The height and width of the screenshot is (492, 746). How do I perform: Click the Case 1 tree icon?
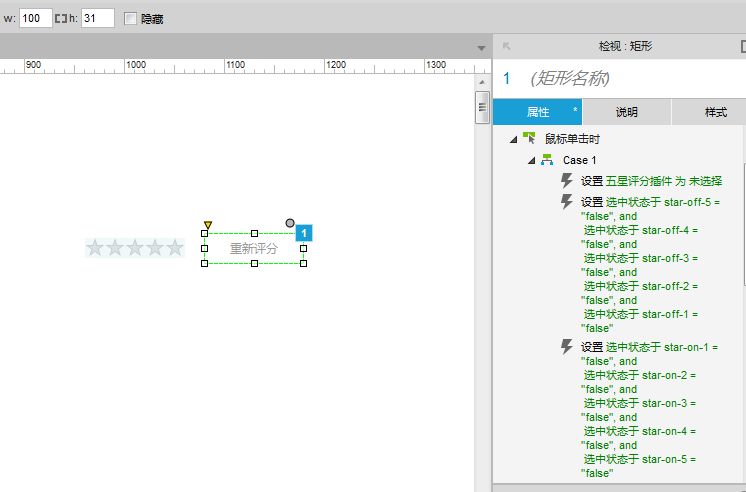tap(547, 160)
